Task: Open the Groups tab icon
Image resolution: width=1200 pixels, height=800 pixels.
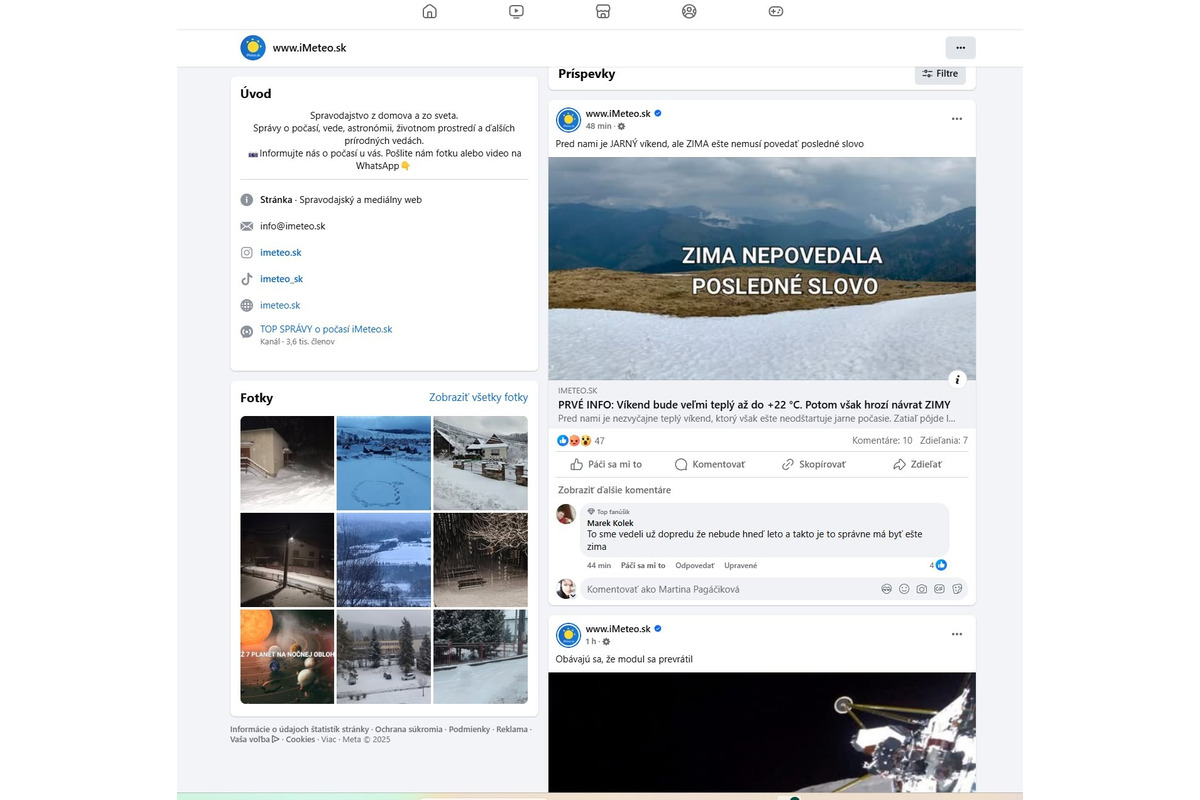Action: pyautogui.click(x=689, y=12)
